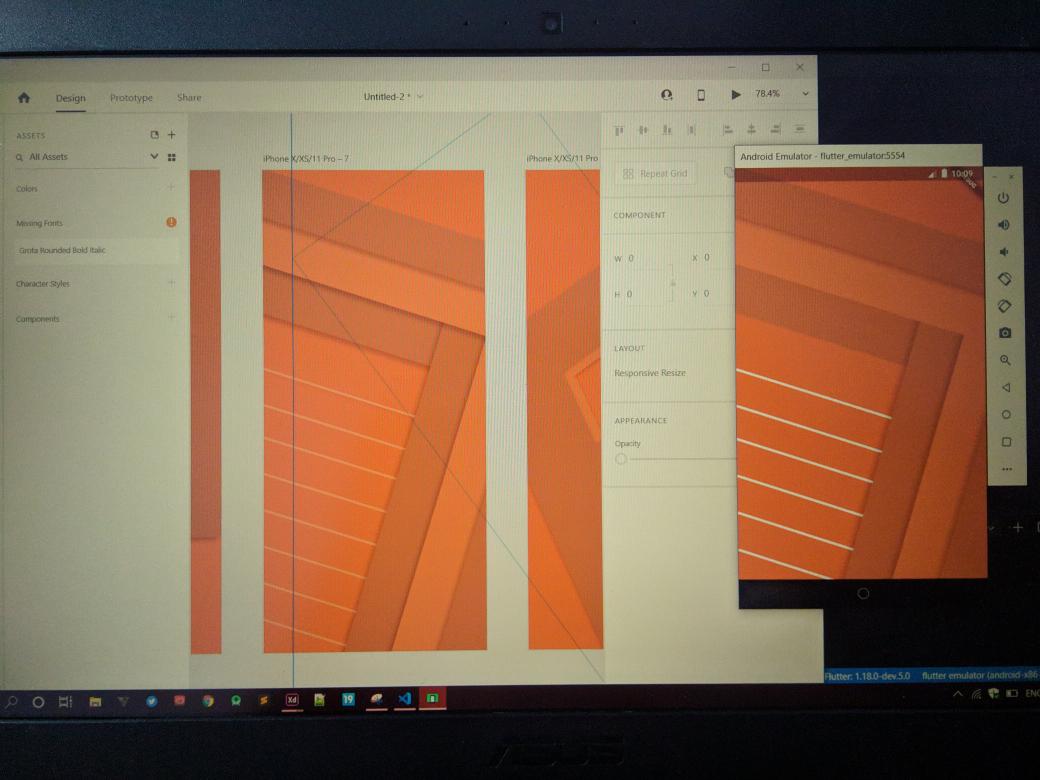This screenshot has width=1040, height=780.
Task: Add a new asset with the Assets plus icon
Action: click(x=172, y=135)
